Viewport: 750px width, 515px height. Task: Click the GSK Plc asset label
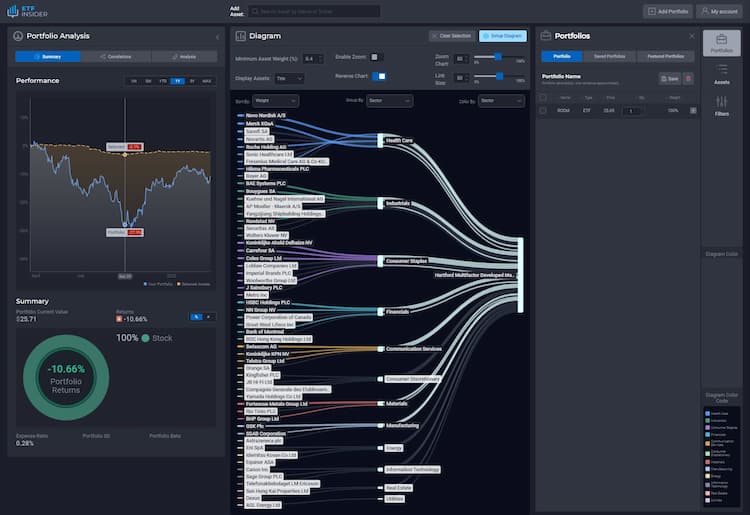coord(255,426)
